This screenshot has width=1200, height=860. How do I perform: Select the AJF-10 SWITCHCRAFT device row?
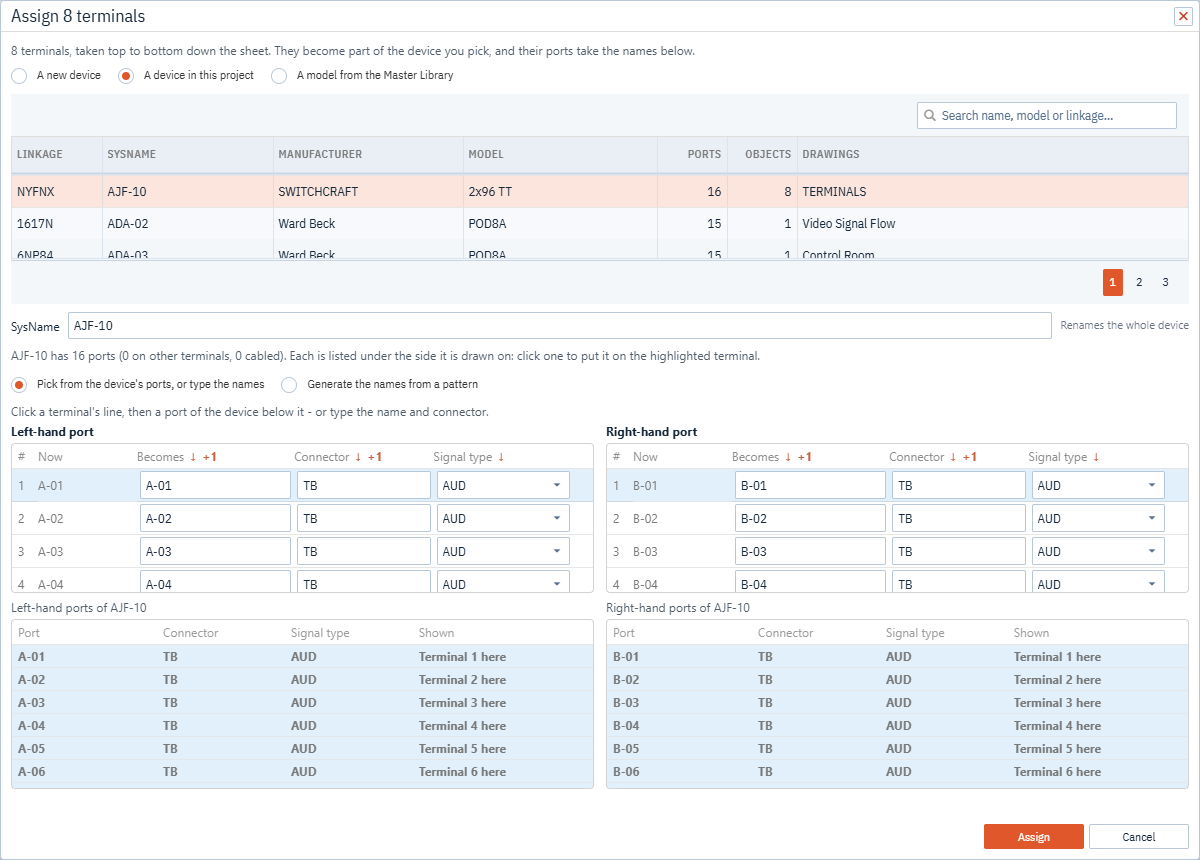pos(600,191)
